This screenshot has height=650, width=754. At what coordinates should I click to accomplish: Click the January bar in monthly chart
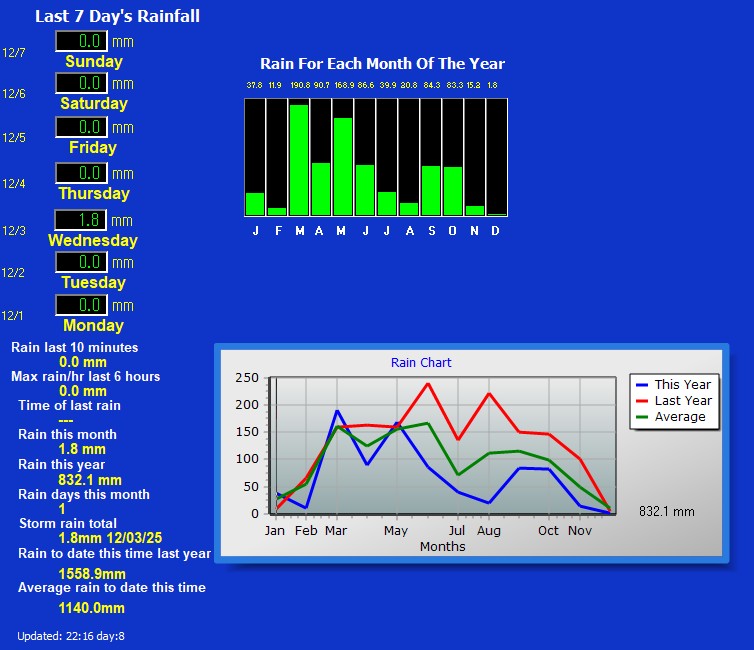[255, 204]
